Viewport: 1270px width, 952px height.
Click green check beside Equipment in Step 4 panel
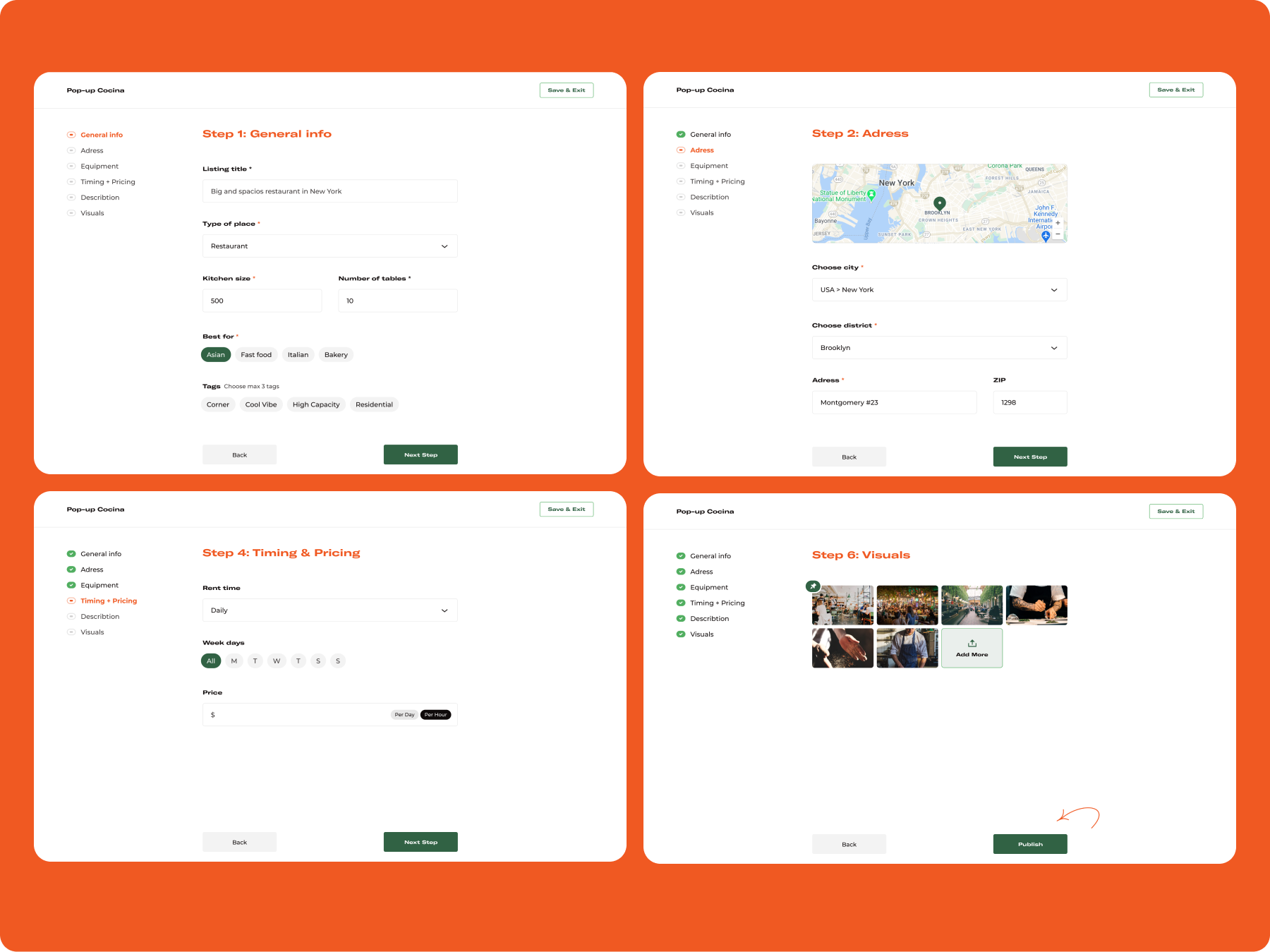pos(71,585)
